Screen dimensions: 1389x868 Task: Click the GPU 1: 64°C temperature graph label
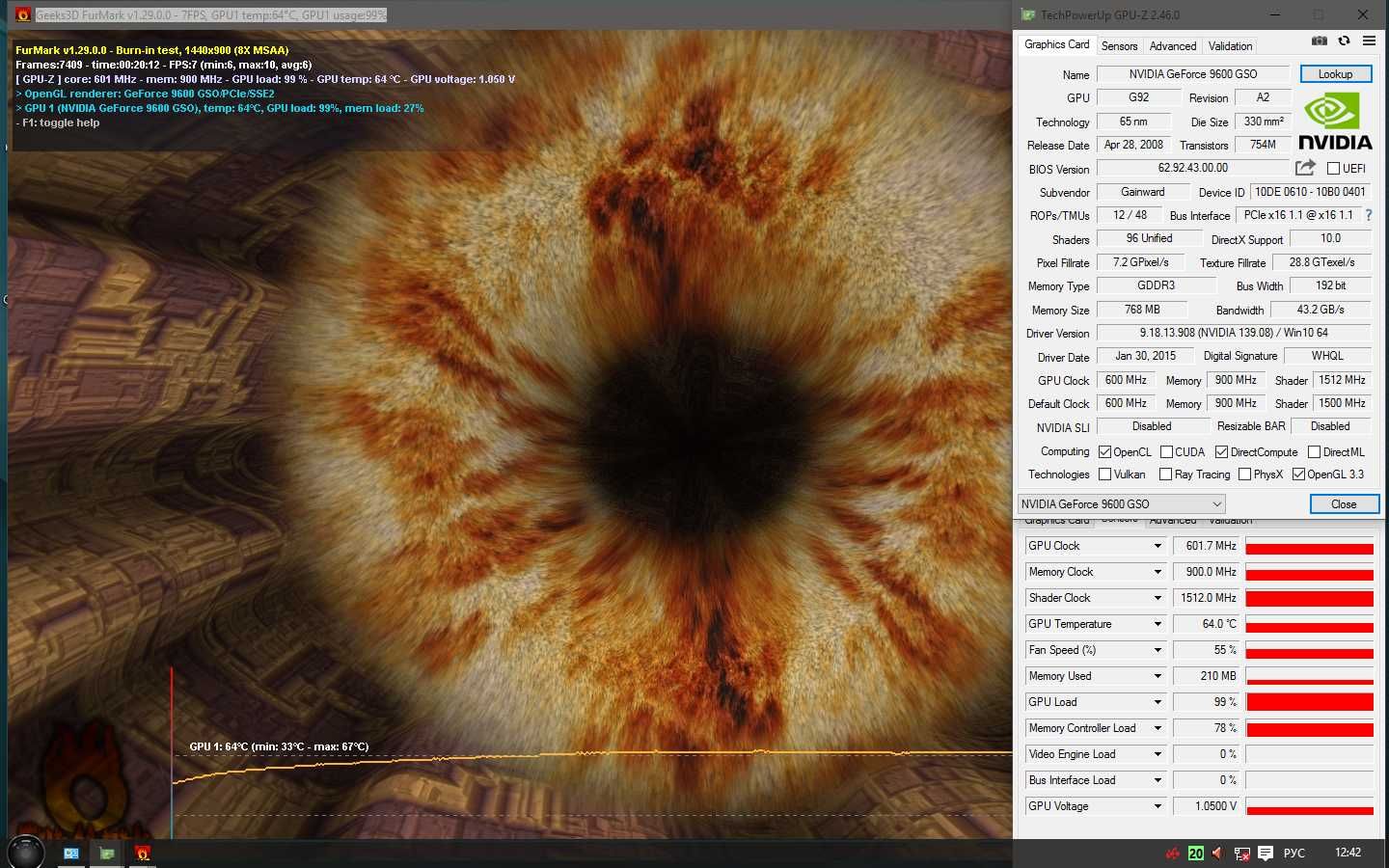(x=279, y=746)
